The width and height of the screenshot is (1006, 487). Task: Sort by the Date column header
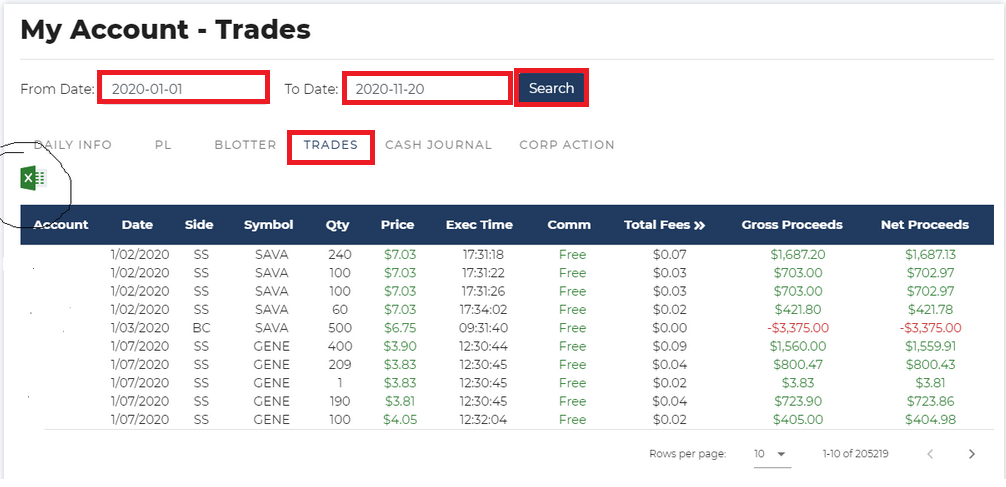[x=137, y=225]
